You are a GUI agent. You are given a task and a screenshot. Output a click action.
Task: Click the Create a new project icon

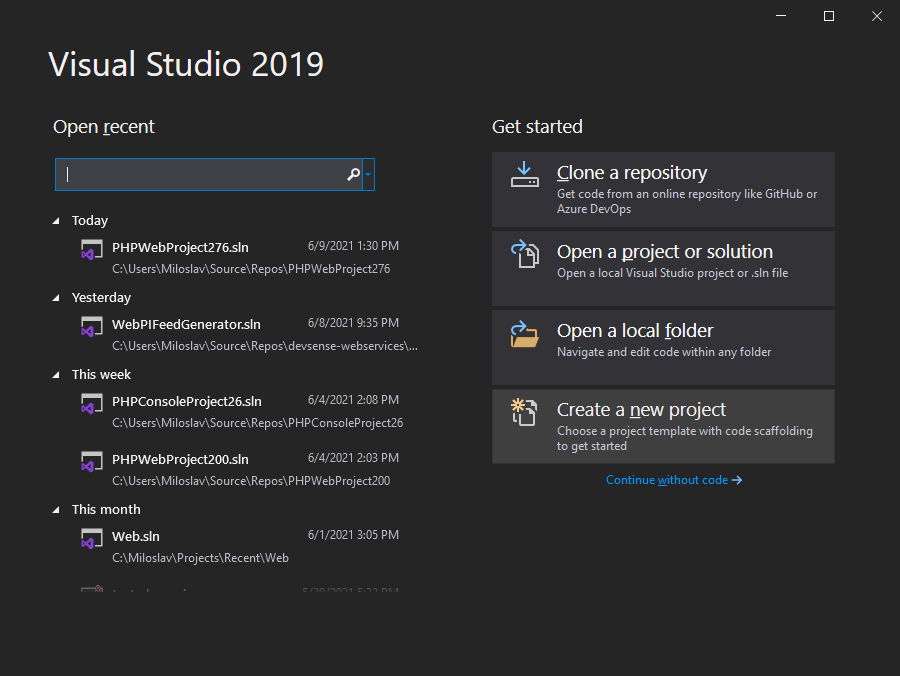tap(524, 412)
